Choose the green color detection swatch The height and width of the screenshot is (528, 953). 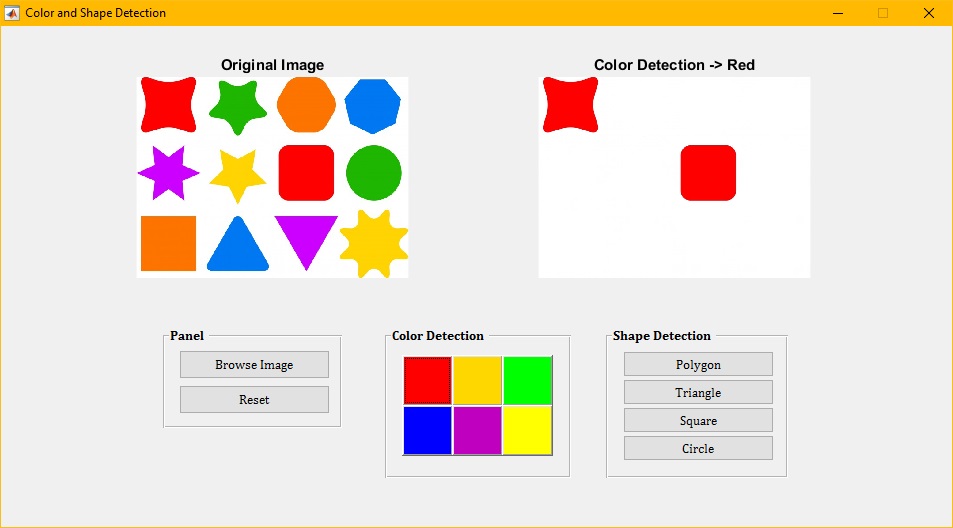tap(527, 380)
